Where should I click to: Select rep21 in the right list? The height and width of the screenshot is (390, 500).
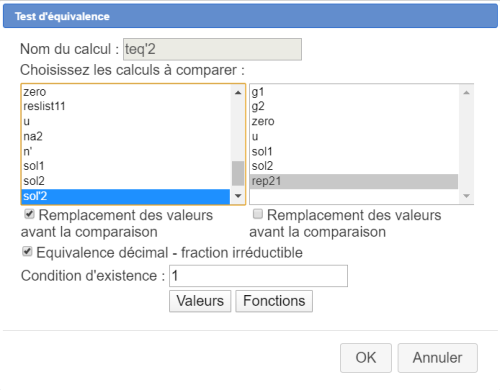click(x=354, y=181)
